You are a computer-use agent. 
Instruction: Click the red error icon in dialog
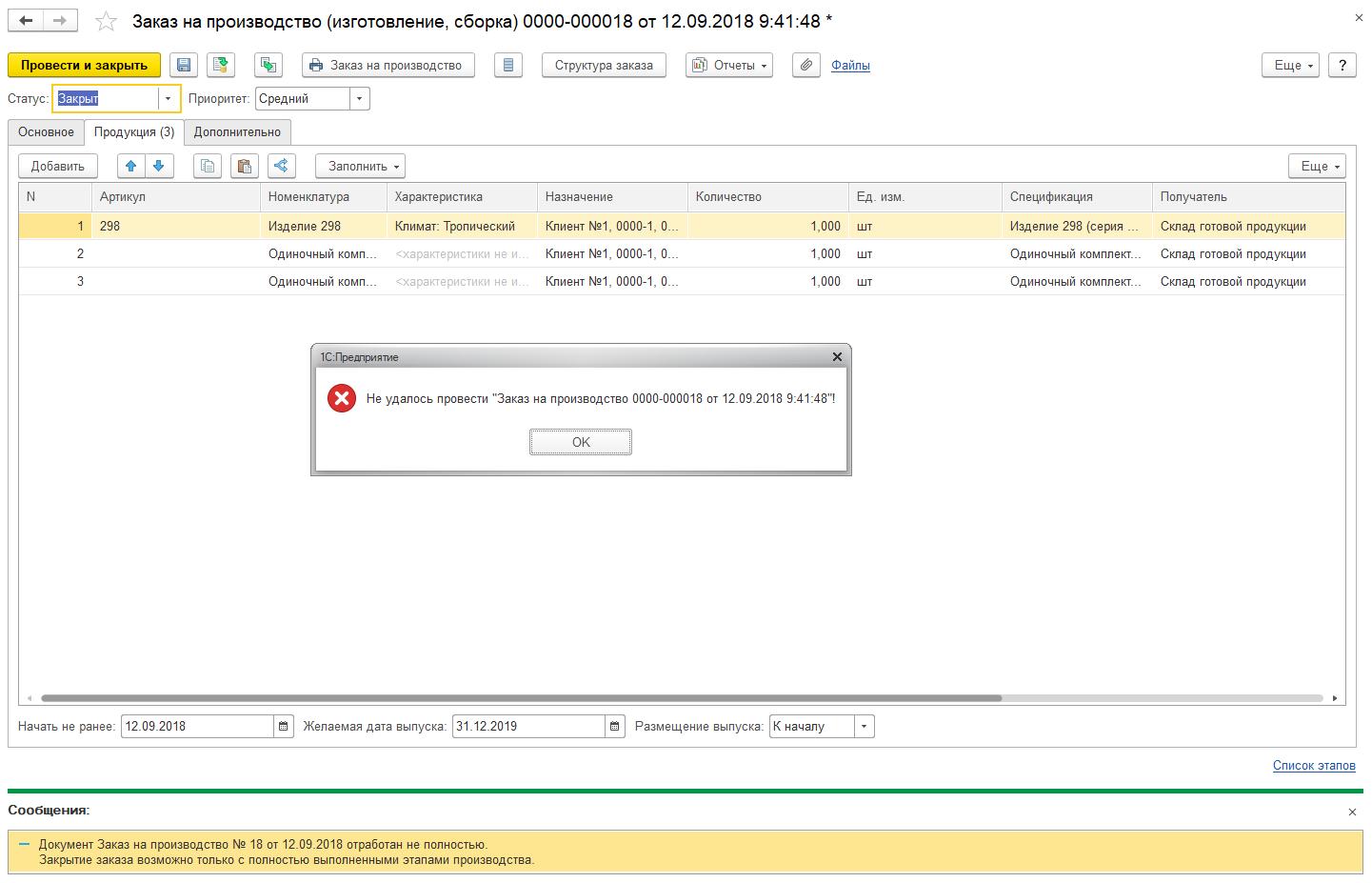(x=342, y=398)
